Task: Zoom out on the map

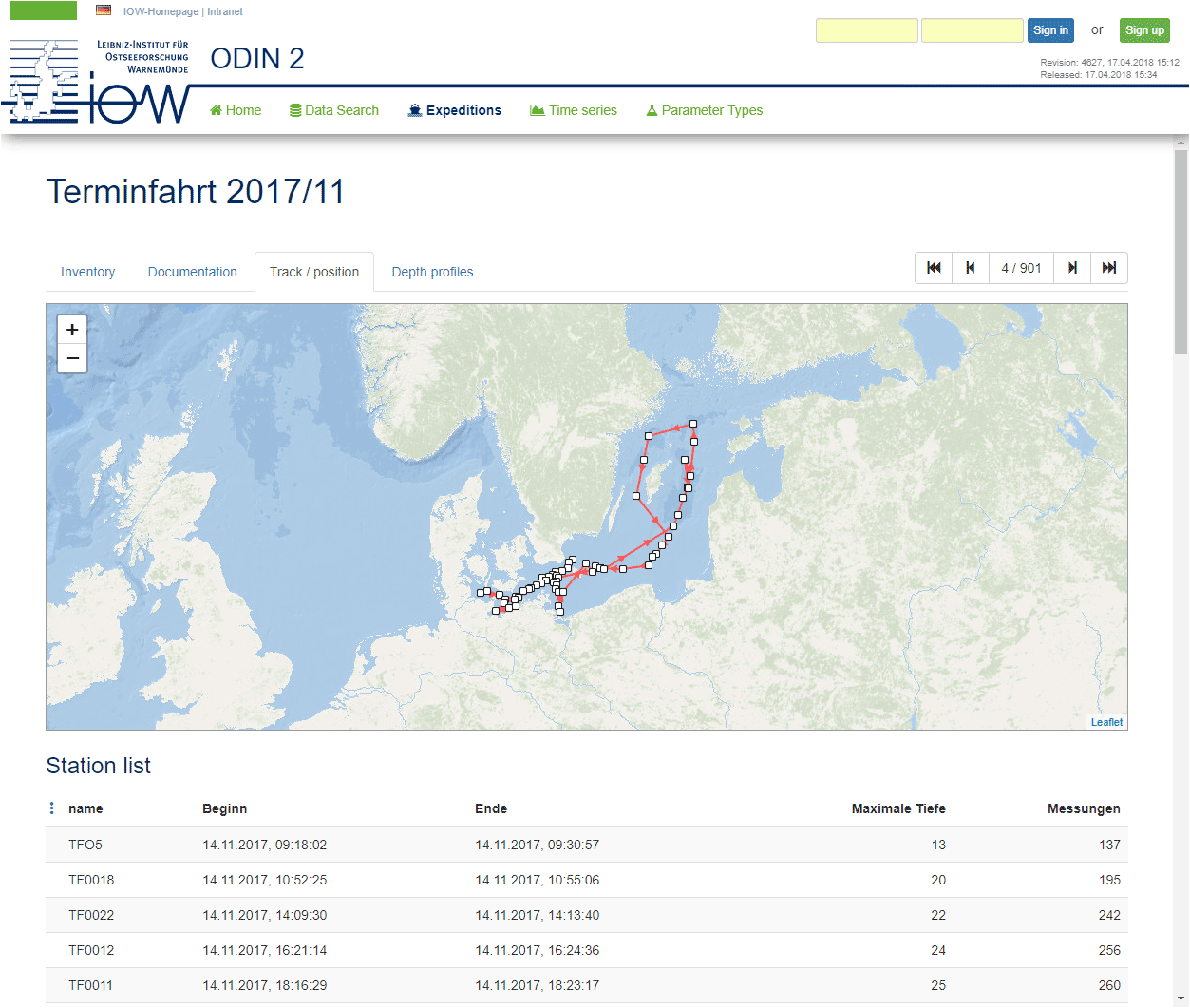Action: tap(72, 358)
